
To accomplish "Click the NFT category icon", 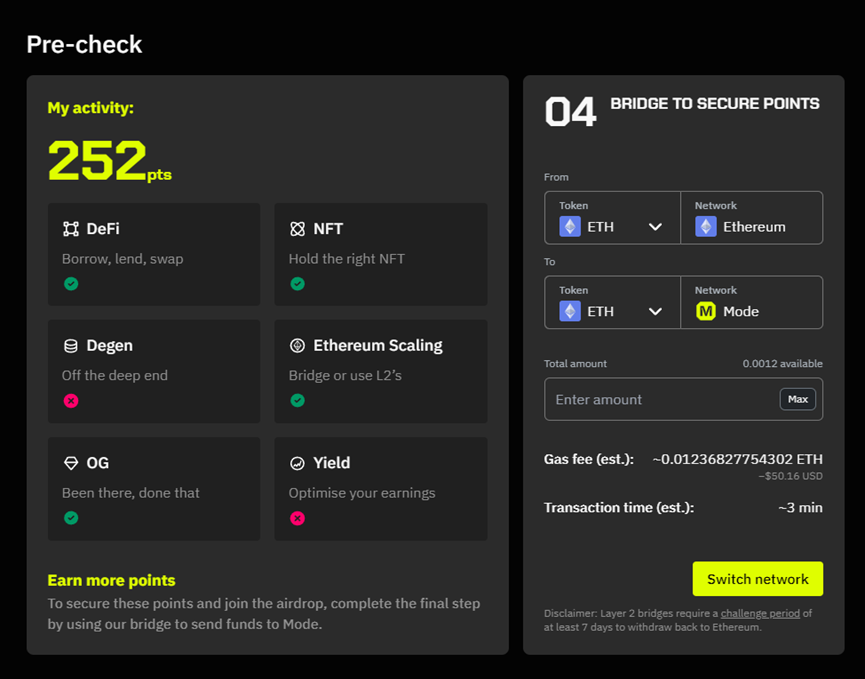I will [297, 229].
